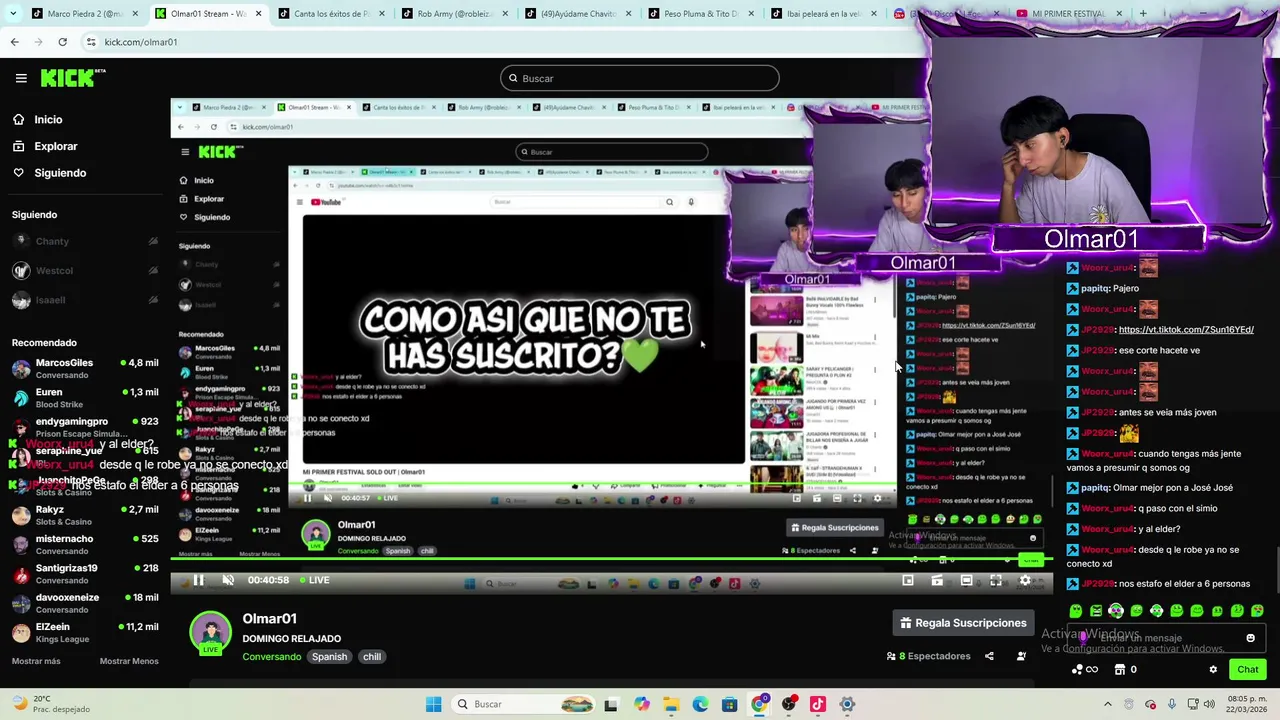Screen dimensions: 1280x720
Task: Switch to Rob Army tab
Action: click(455, 14)
